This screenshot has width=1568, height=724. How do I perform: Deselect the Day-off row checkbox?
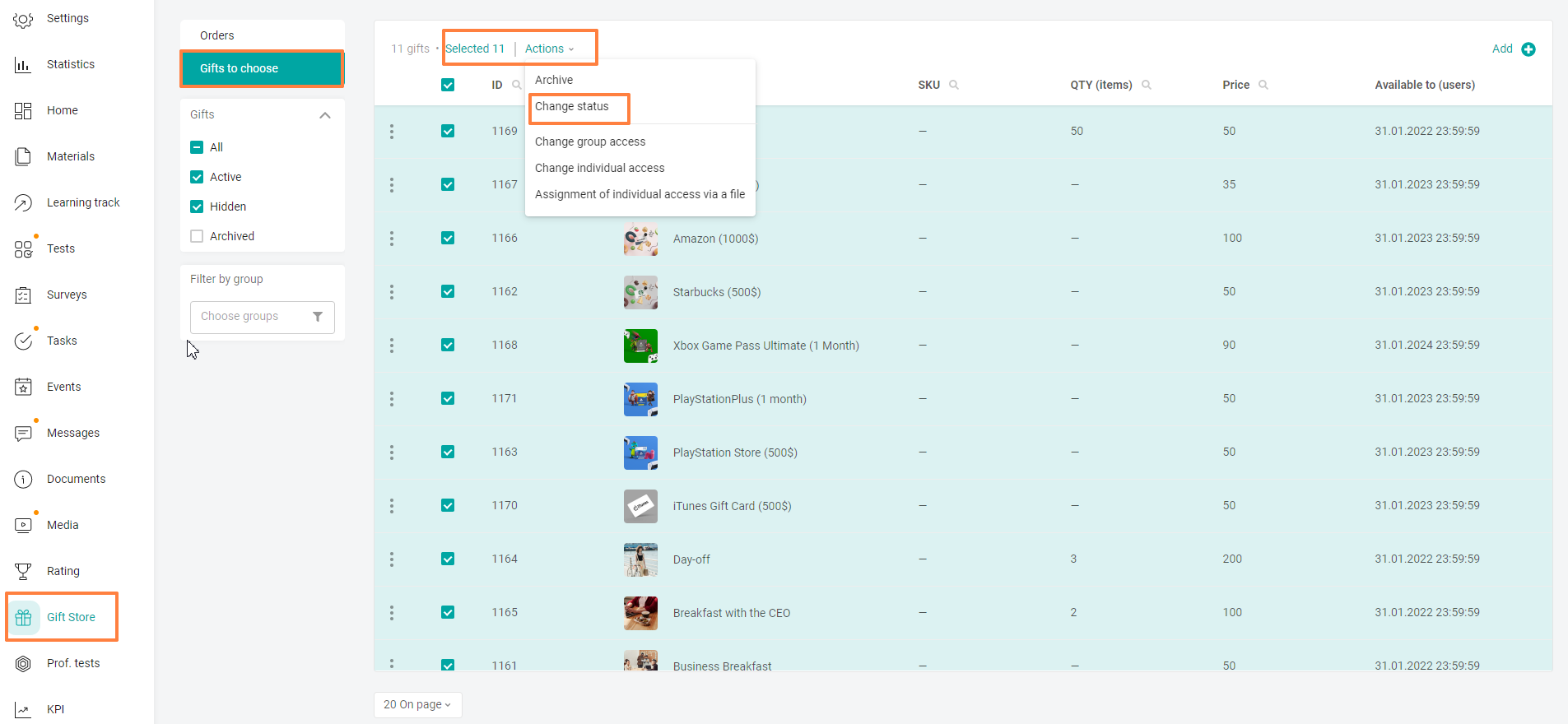pos(448,559)
